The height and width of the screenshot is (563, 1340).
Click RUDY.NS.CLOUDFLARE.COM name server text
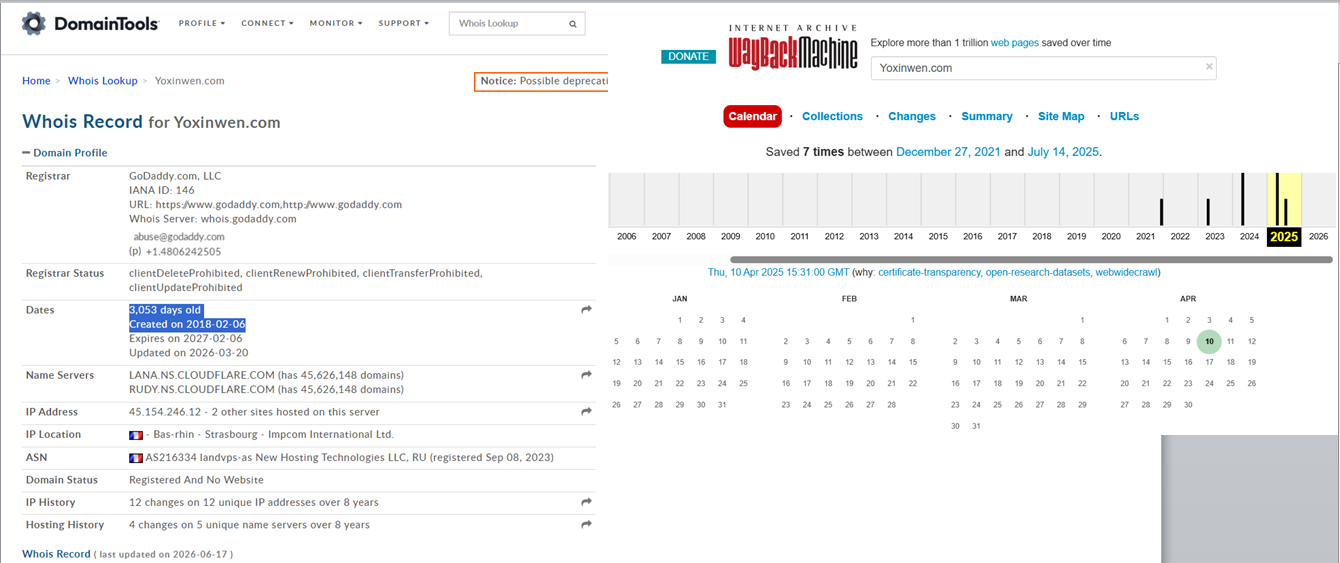(x=202, y=389)
